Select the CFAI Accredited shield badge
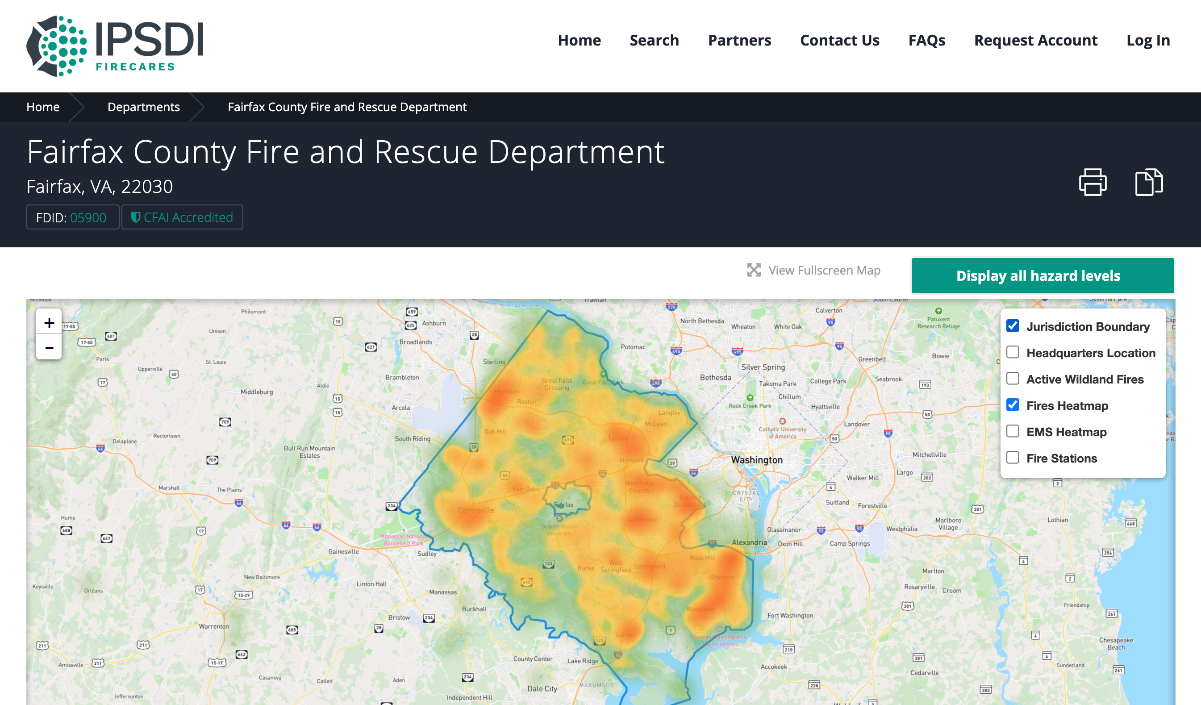The width and height of the screenshot is (1201, 705). coord(181,216)
